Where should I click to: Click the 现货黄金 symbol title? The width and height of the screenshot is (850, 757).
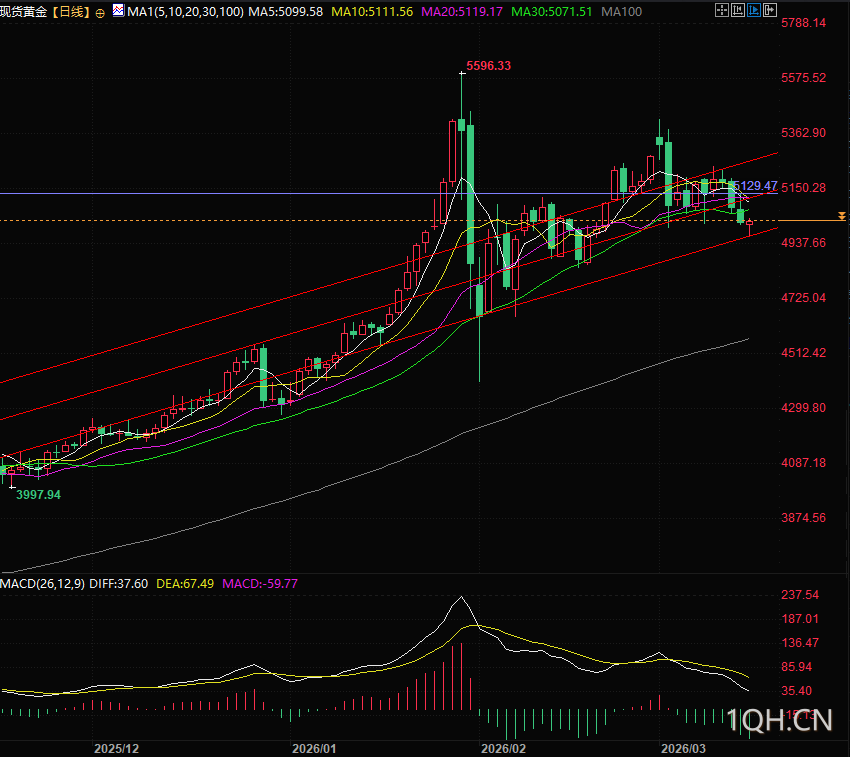[24, 11]
